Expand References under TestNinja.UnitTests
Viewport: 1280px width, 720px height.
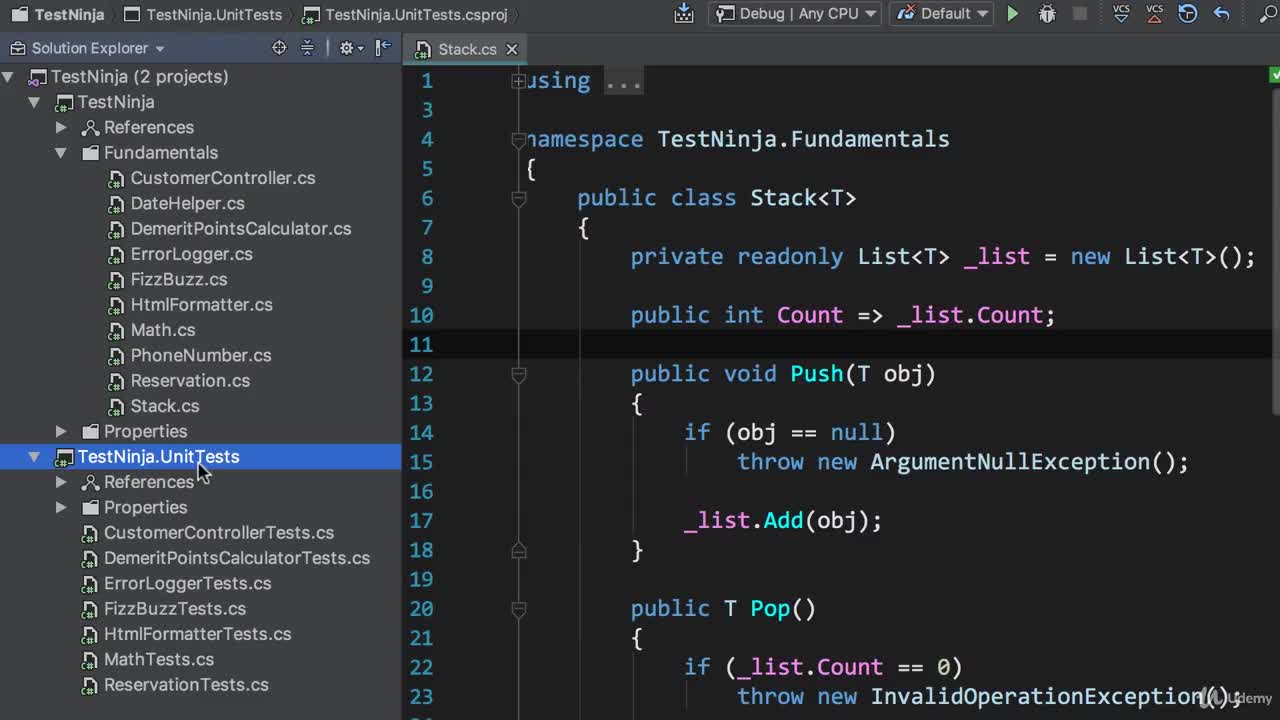61,482
